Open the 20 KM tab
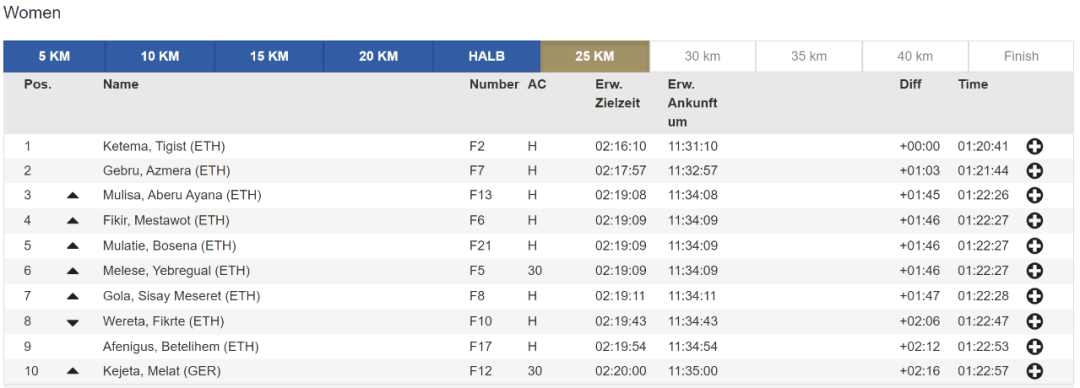This screenshot has width=1080, height=388. [x=378, y=57]
